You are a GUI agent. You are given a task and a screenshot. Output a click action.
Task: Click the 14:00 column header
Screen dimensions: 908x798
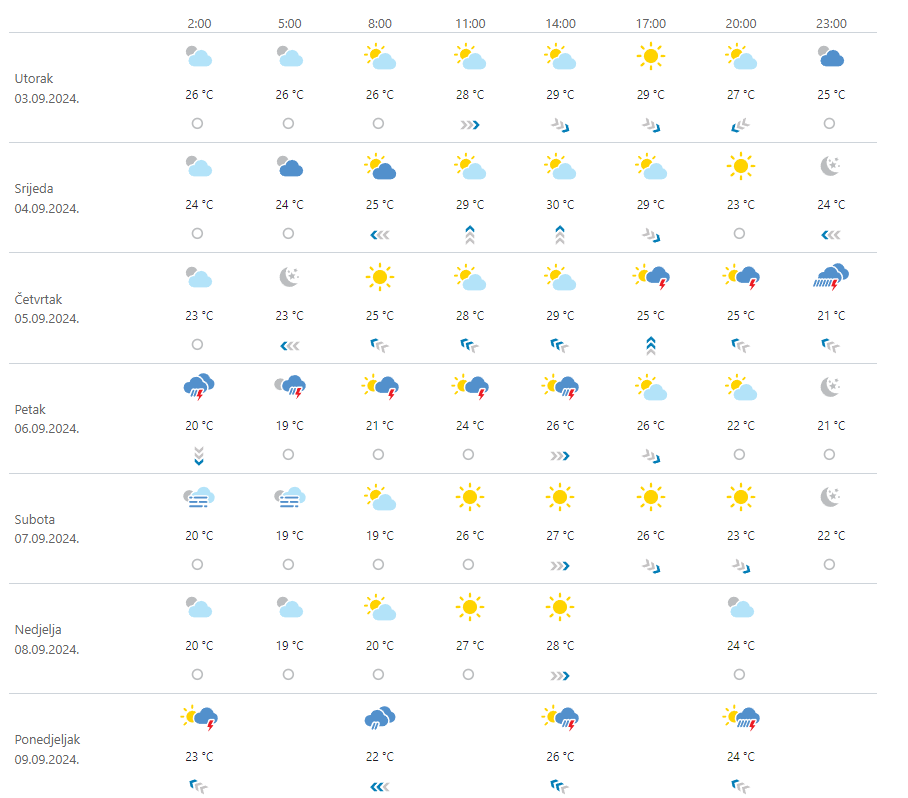[560, 23]
